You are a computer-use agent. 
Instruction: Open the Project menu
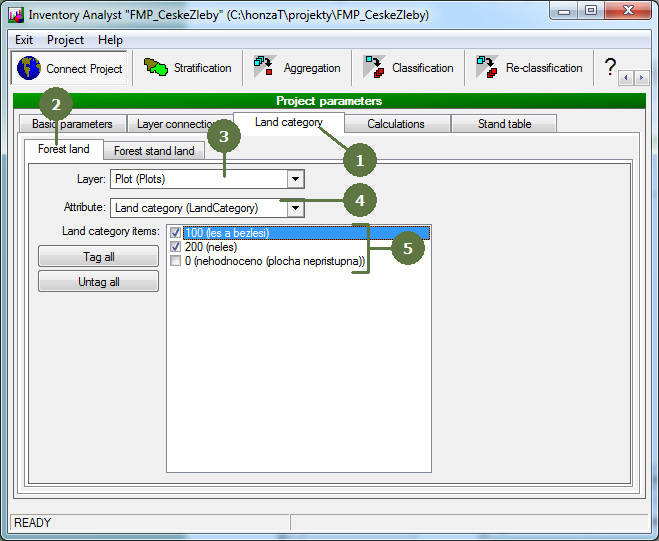click(x=66, y=40)
